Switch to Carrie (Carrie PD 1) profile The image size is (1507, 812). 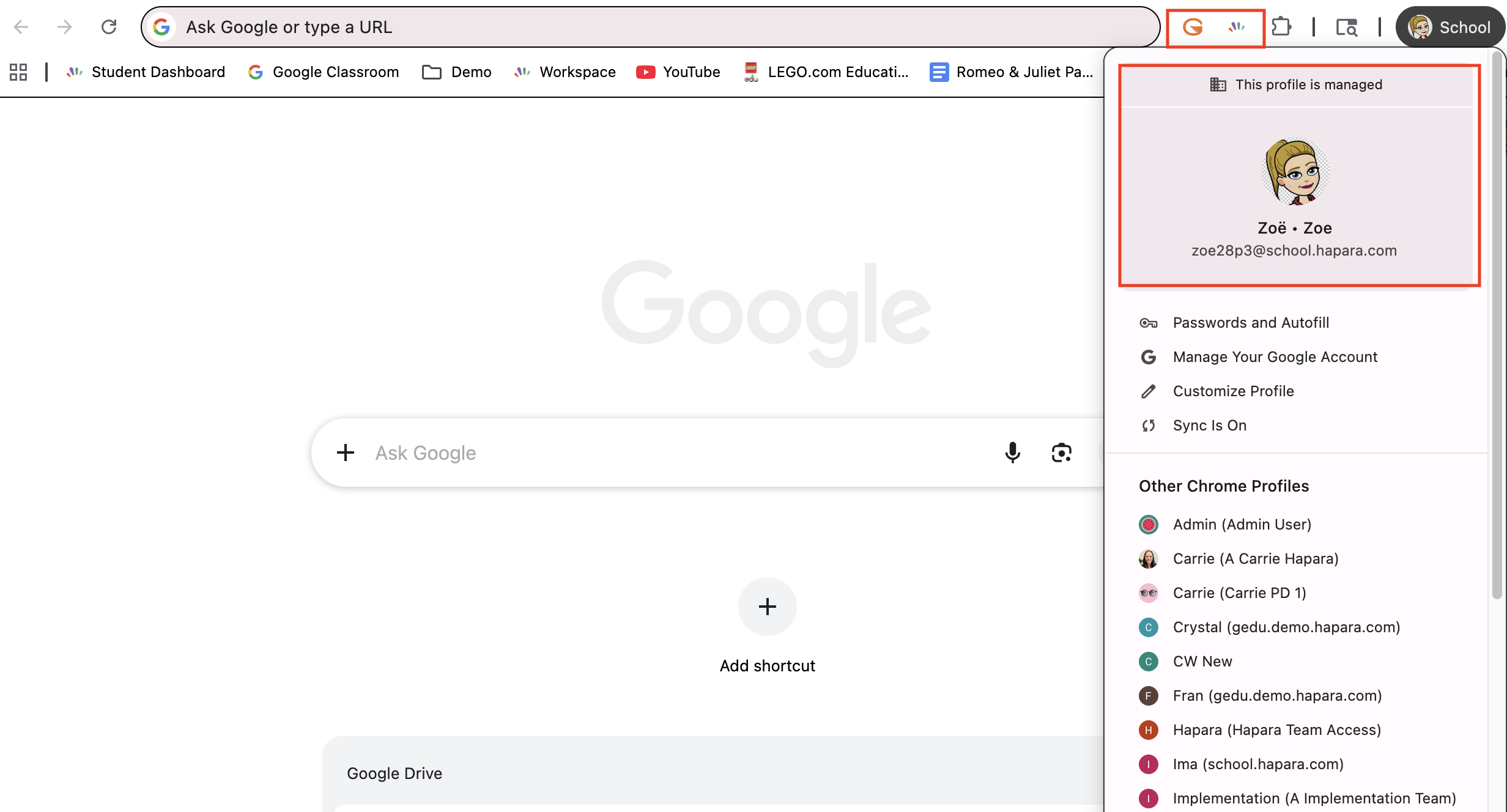[1296, 593]
